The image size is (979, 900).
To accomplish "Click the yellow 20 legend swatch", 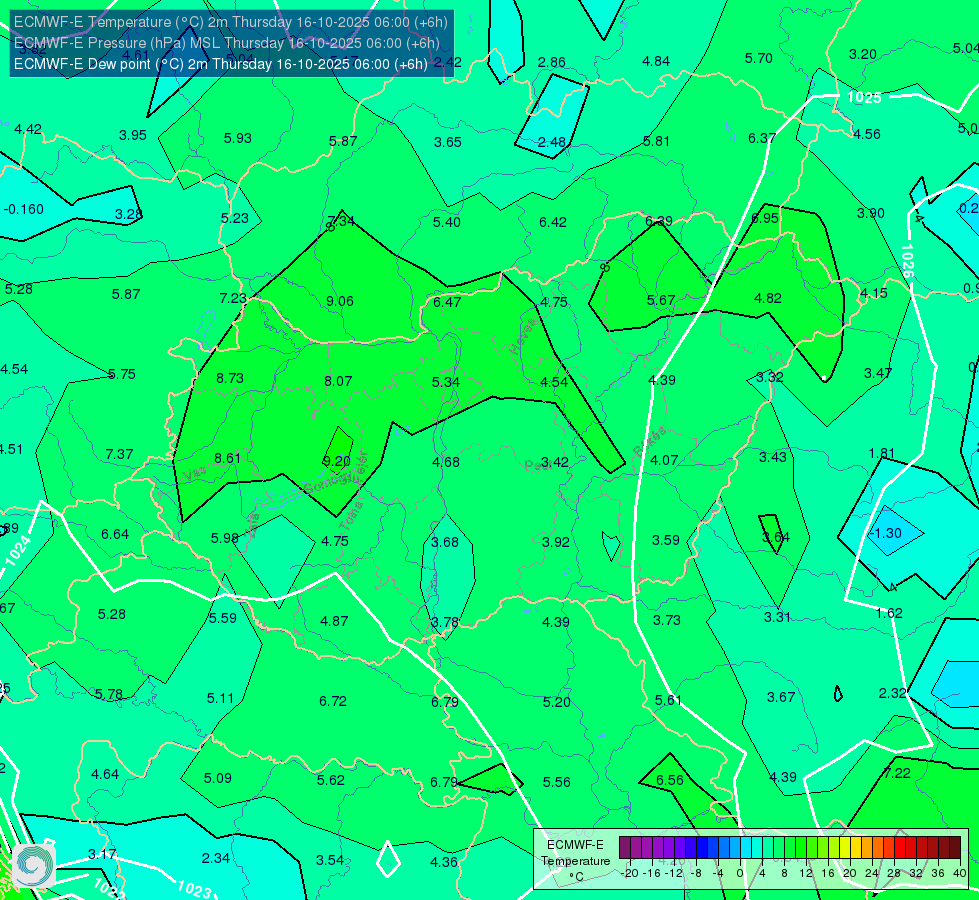I will point(845,848).
